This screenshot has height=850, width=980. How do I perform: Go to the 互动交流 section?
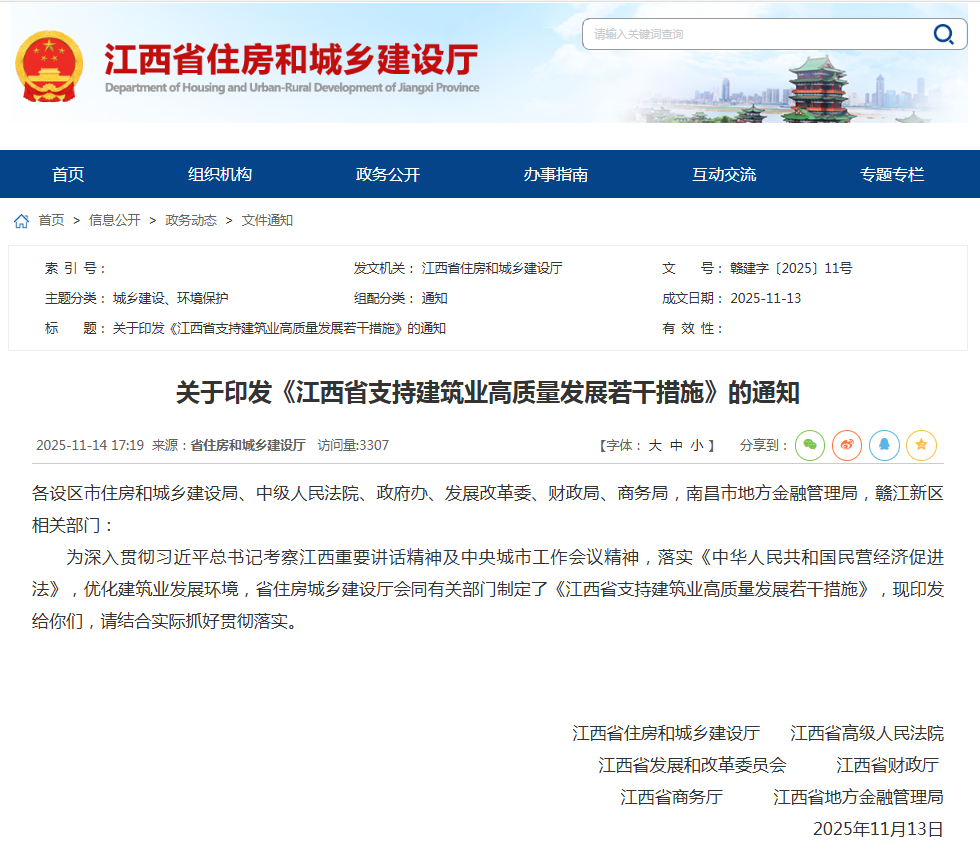724,175
